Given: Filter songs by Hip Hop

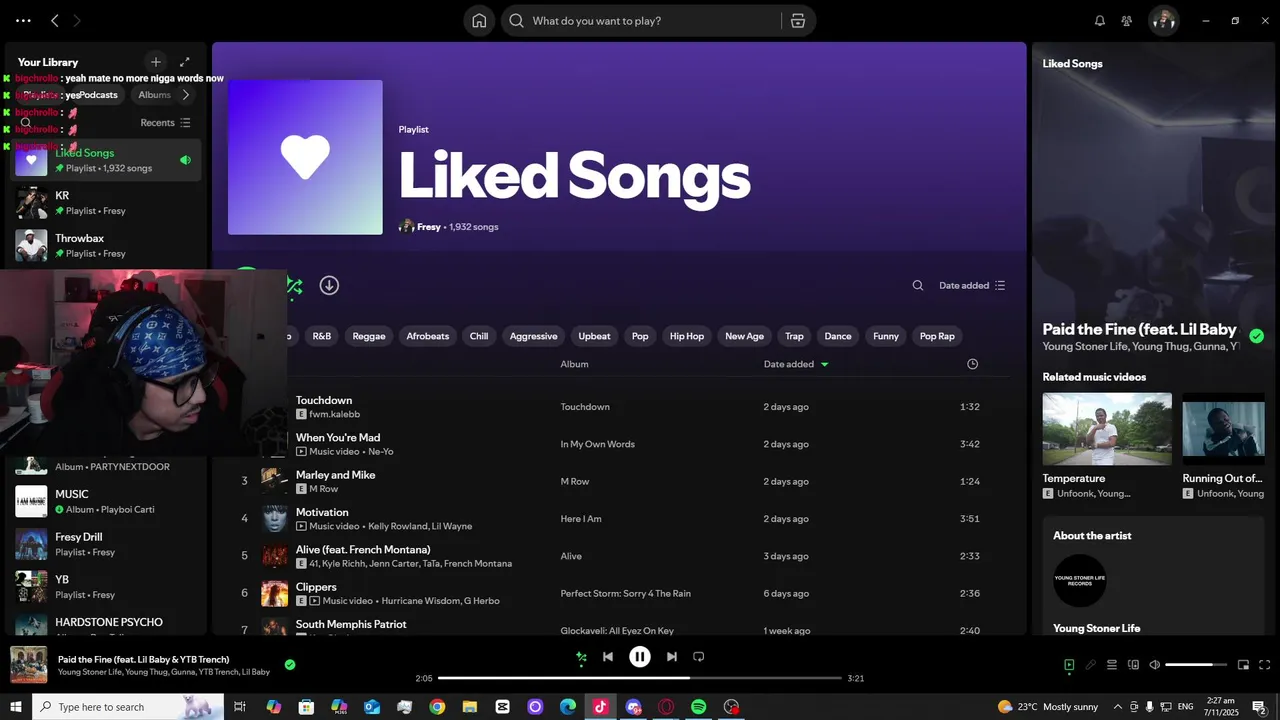Looking at the screenshot, I should point(687,336).
